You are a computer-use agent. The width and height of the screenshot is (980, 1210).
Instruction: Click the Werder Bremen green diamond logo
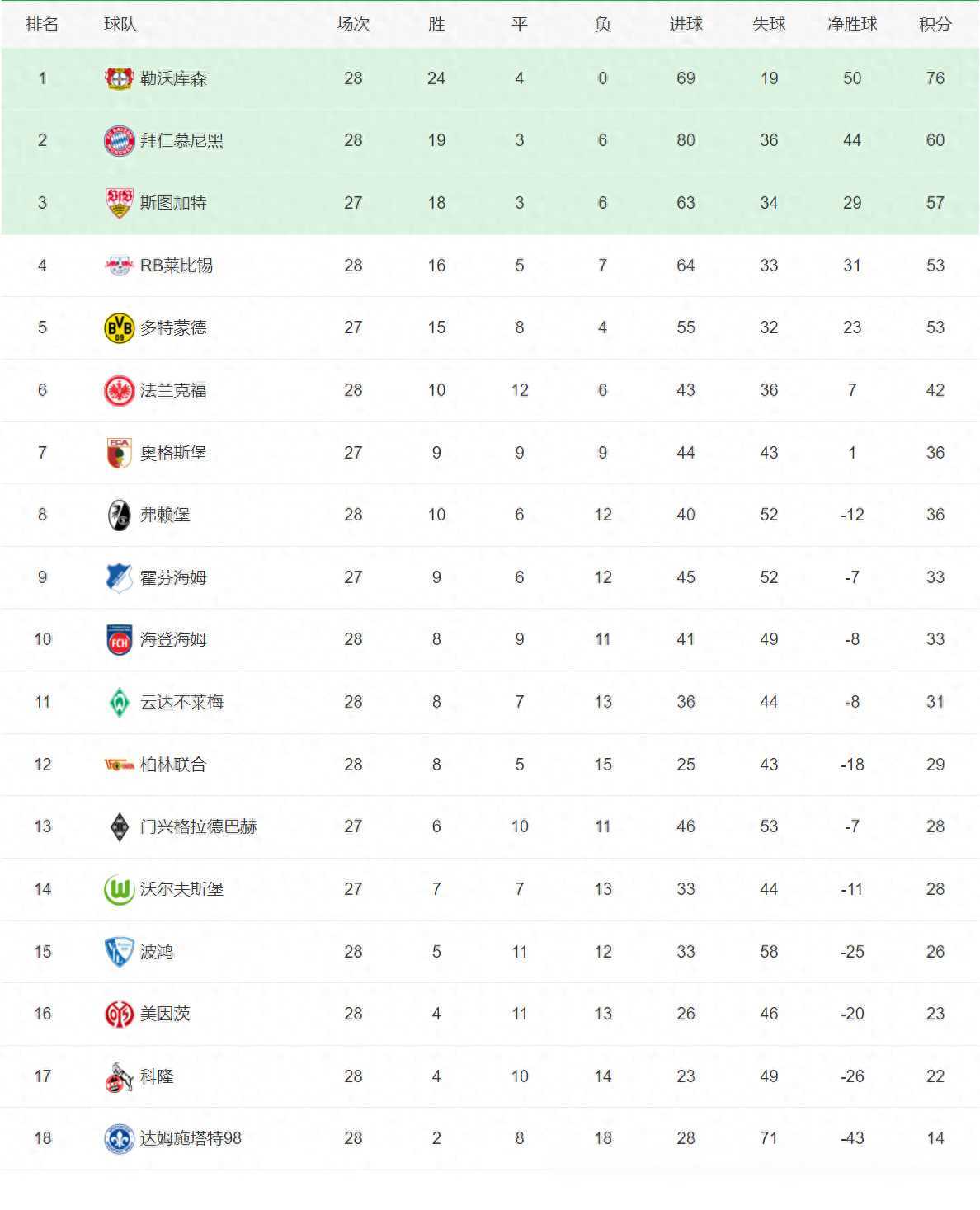(x=119, y=702)
